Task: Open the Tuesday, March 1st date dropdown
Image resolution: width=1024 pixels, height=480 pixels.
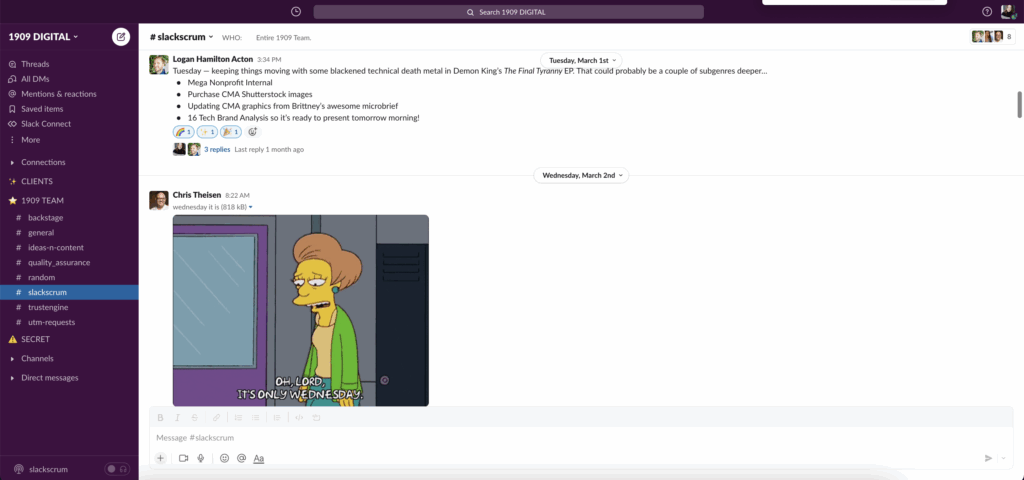Action: (581, 59)
